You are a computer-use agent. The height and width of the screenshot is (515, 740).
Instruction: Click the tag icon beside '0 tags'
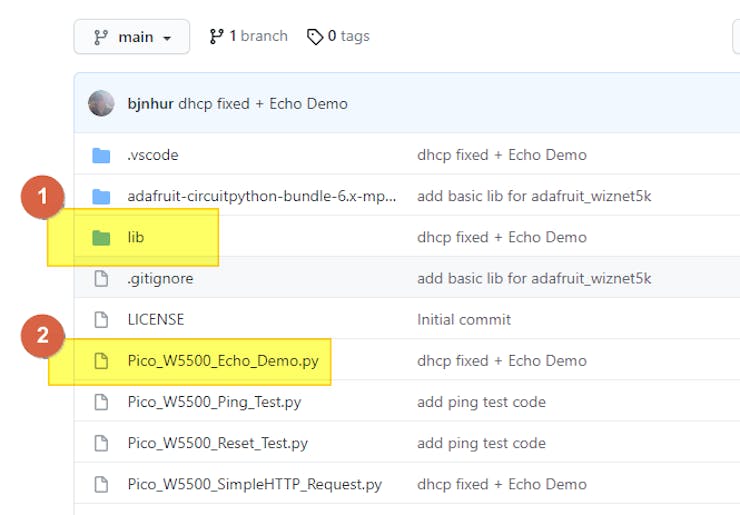click(x=315, y=36)
